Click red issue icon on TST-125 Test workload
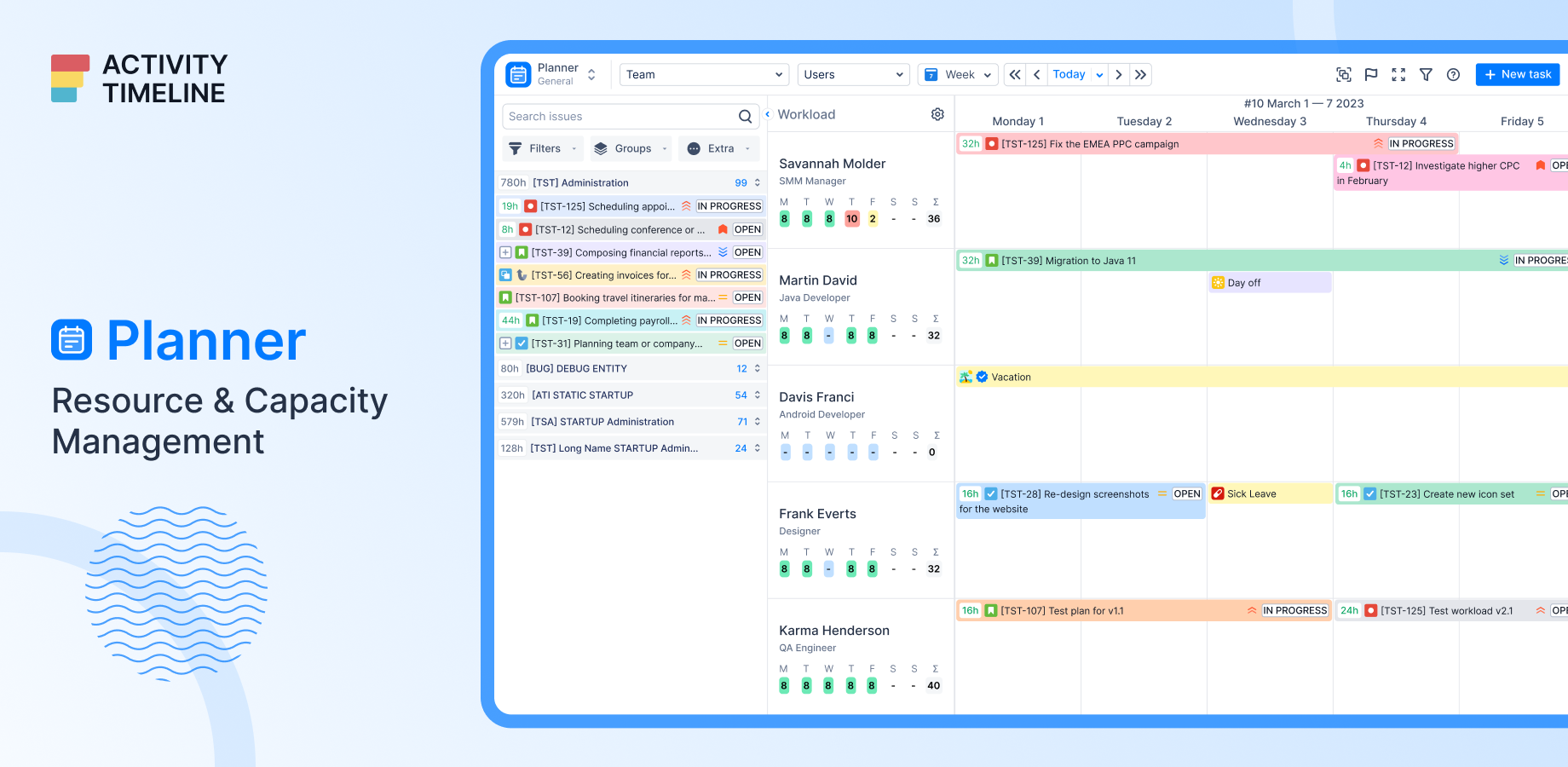The image size is (1568, 767). point(1370,610)
